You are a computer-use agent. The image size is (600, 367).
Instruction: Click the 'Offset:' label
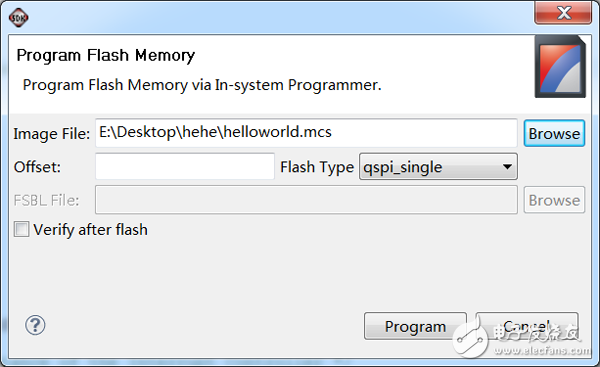(x=37, y=167)
